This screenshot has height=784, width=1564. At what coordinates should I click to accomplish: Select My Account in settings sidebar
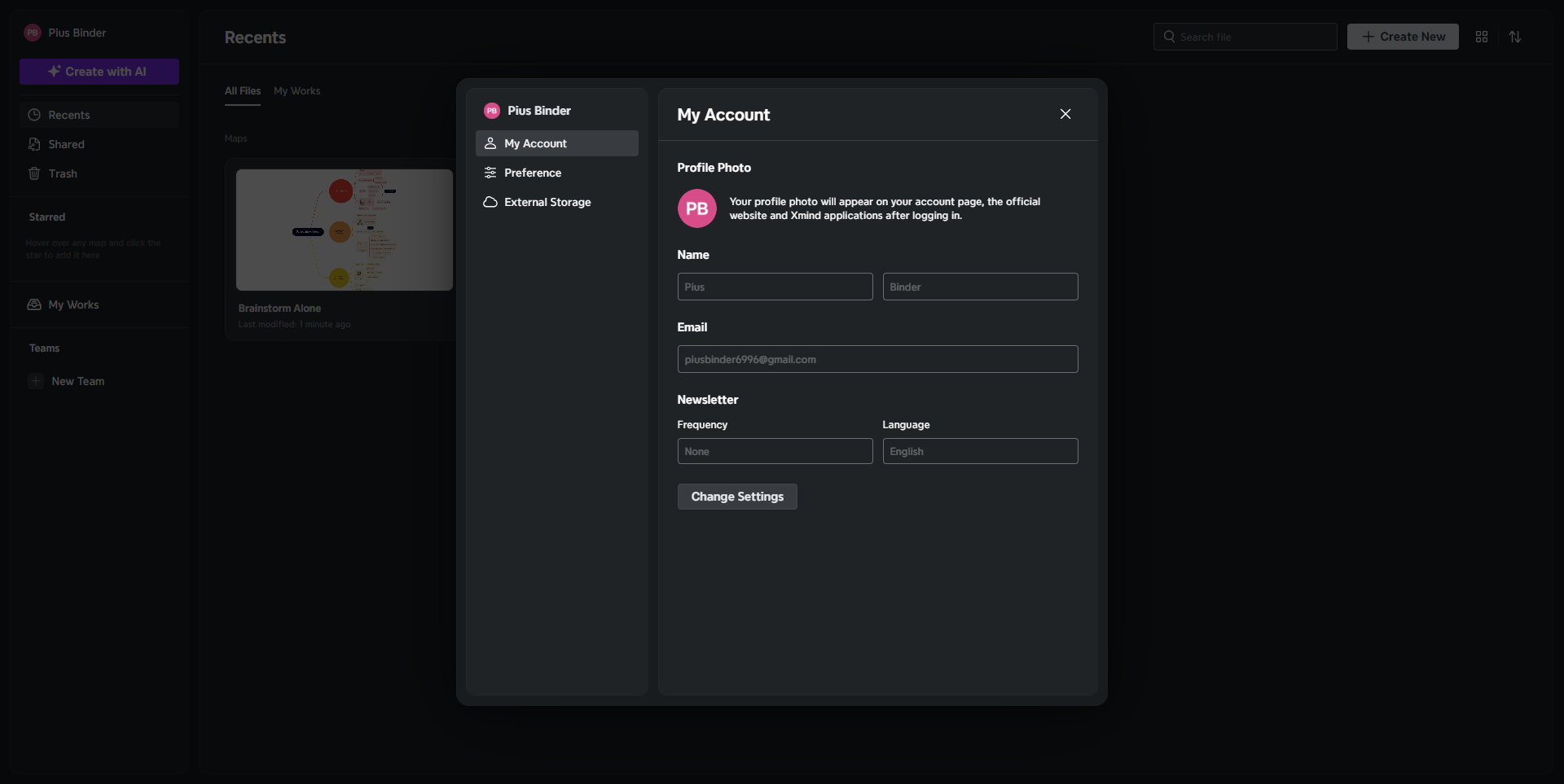[x=535, y=143]
